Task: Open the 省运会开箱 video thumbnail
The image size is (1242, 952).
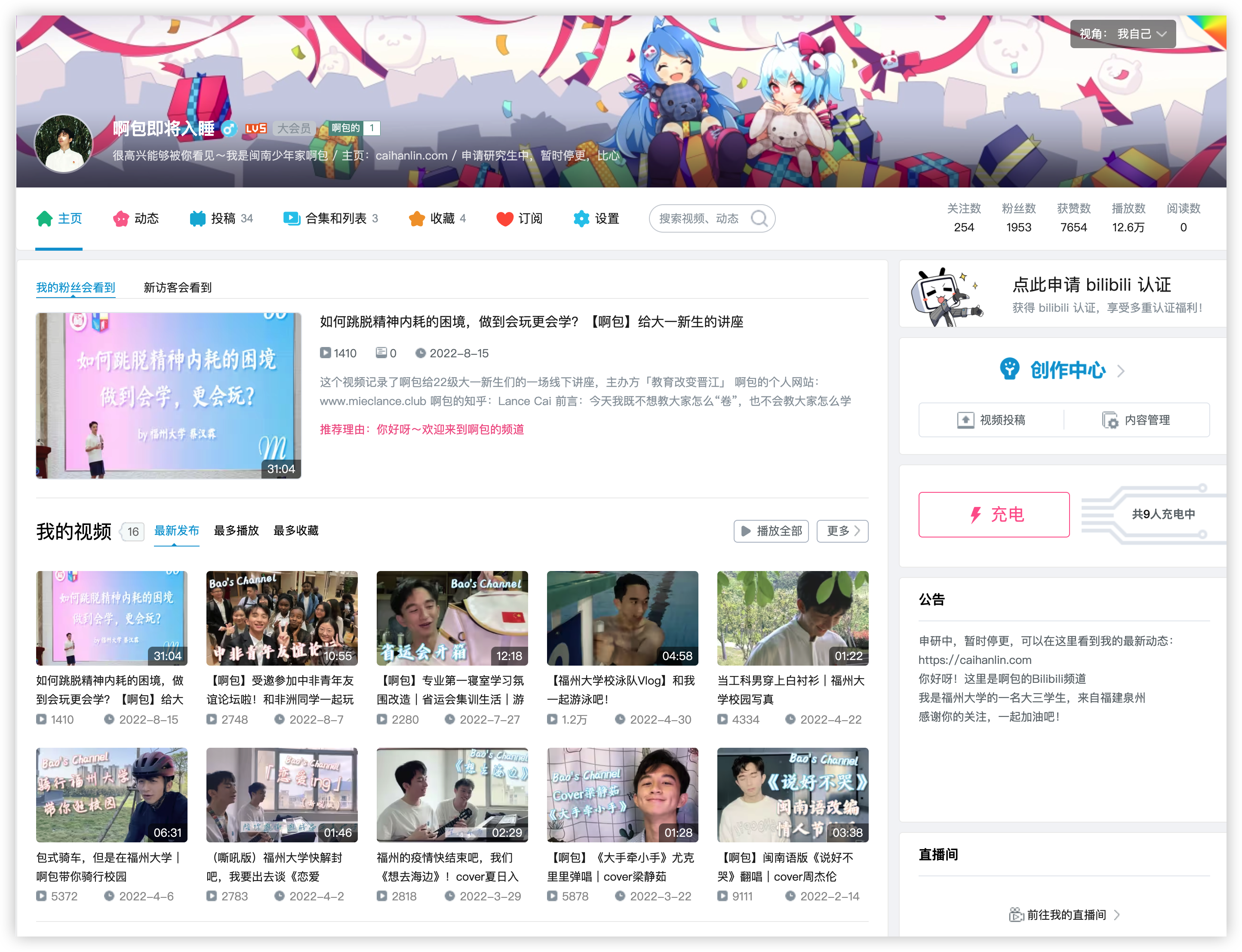Action: click(452, 617)
